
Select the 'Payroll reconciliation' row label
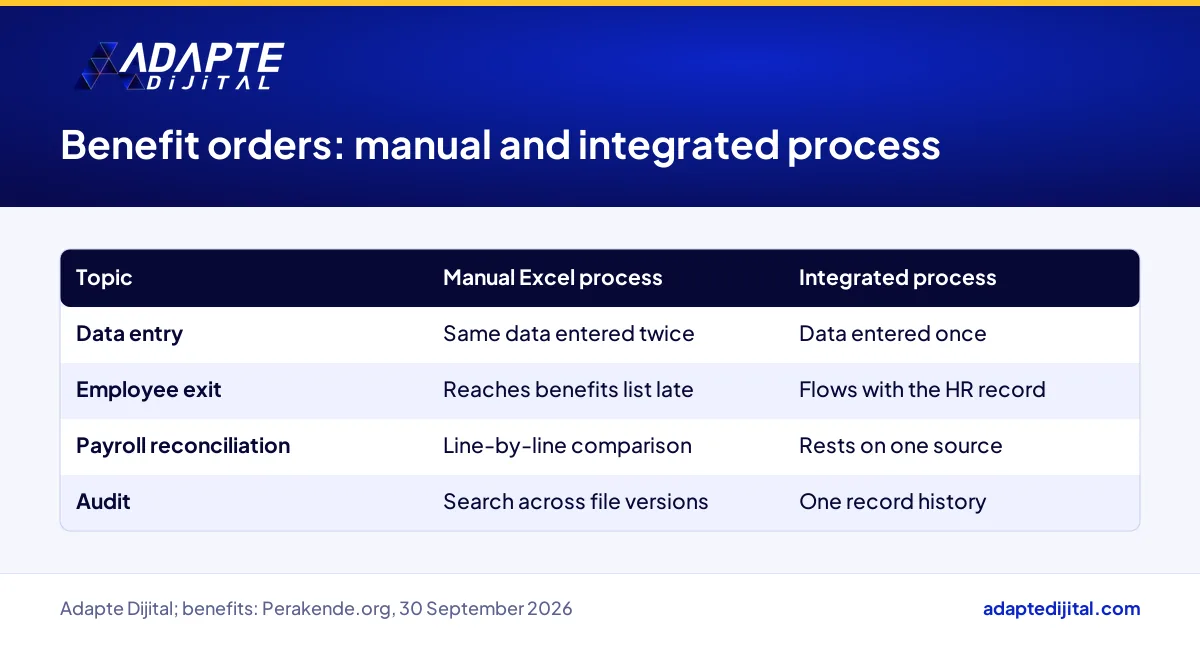pyautogui.click(x=183, y=446)
